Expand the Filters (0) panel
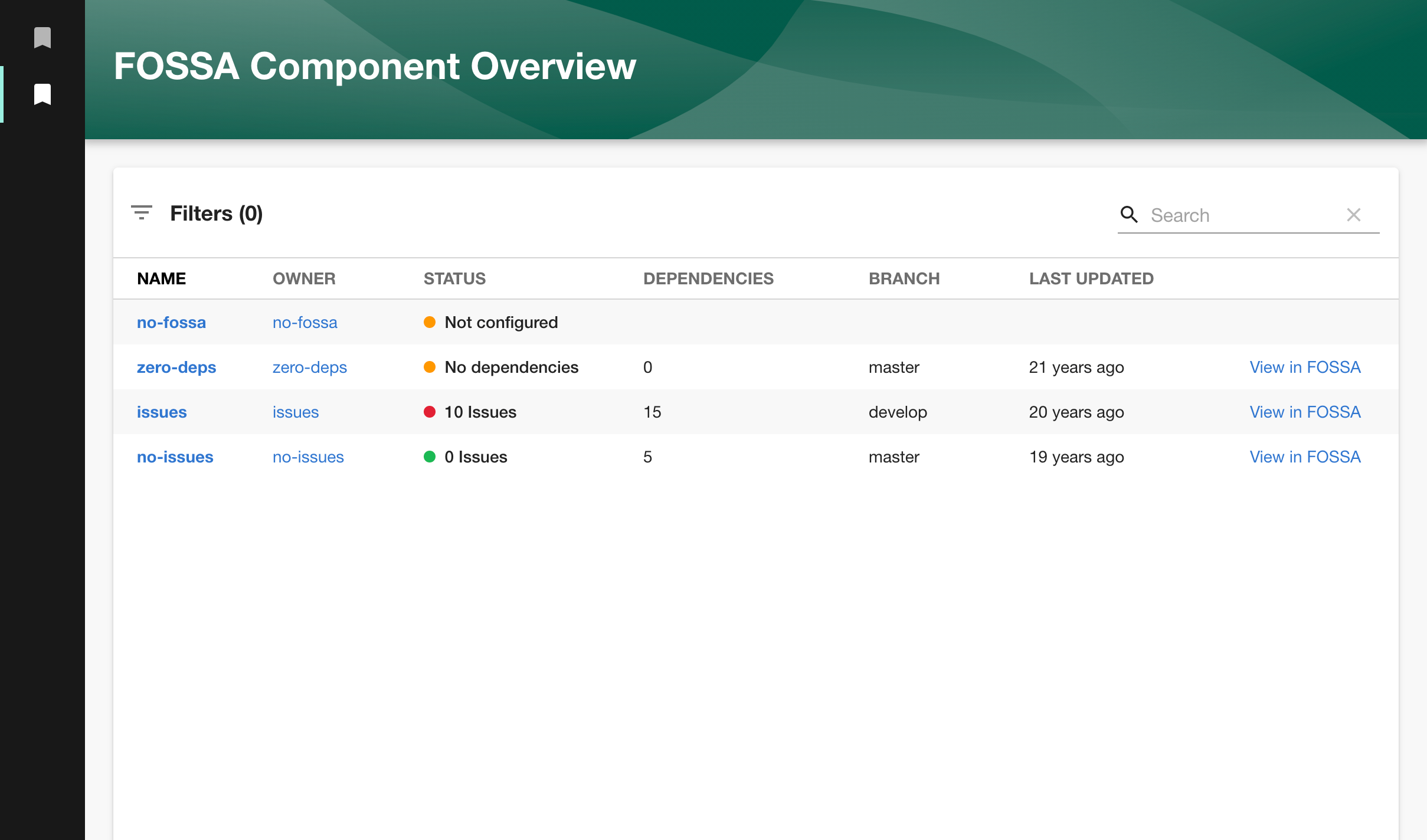Screen dimensions: 1427x840 pyautogui.click(x=216, y=214)
